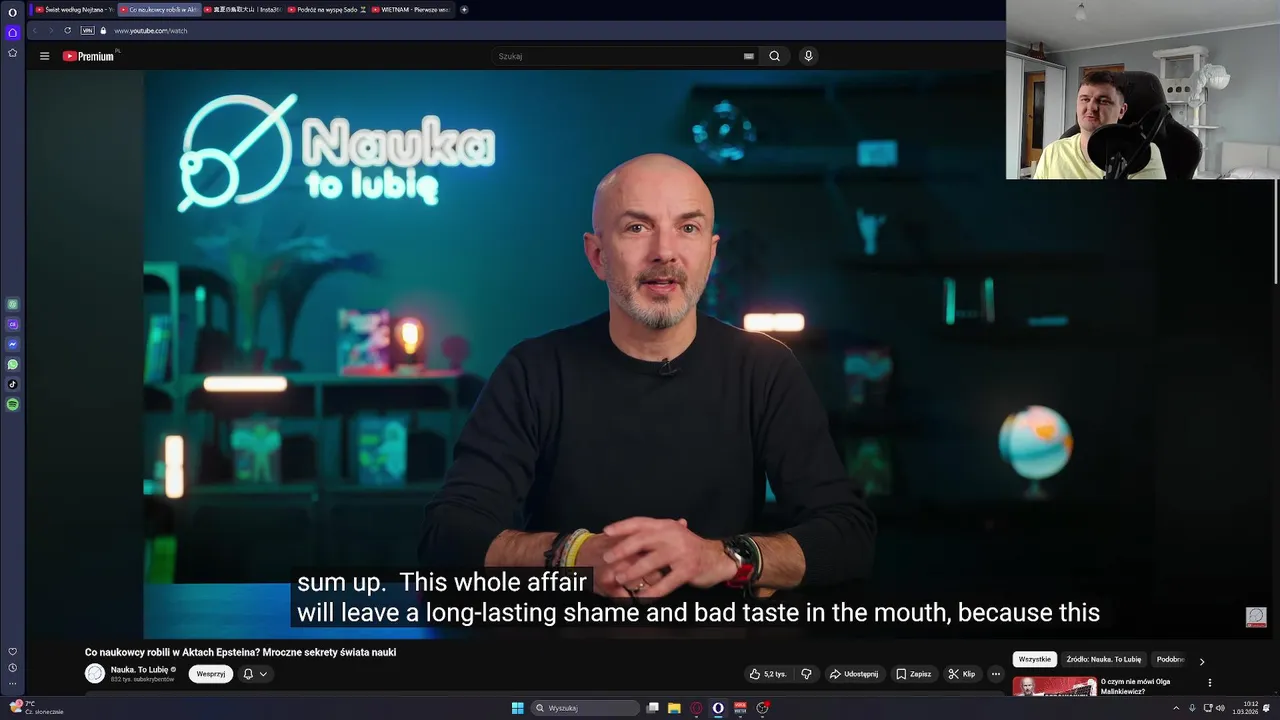Click the notification bell icon
1280x720 pixels.
(248, 674)
